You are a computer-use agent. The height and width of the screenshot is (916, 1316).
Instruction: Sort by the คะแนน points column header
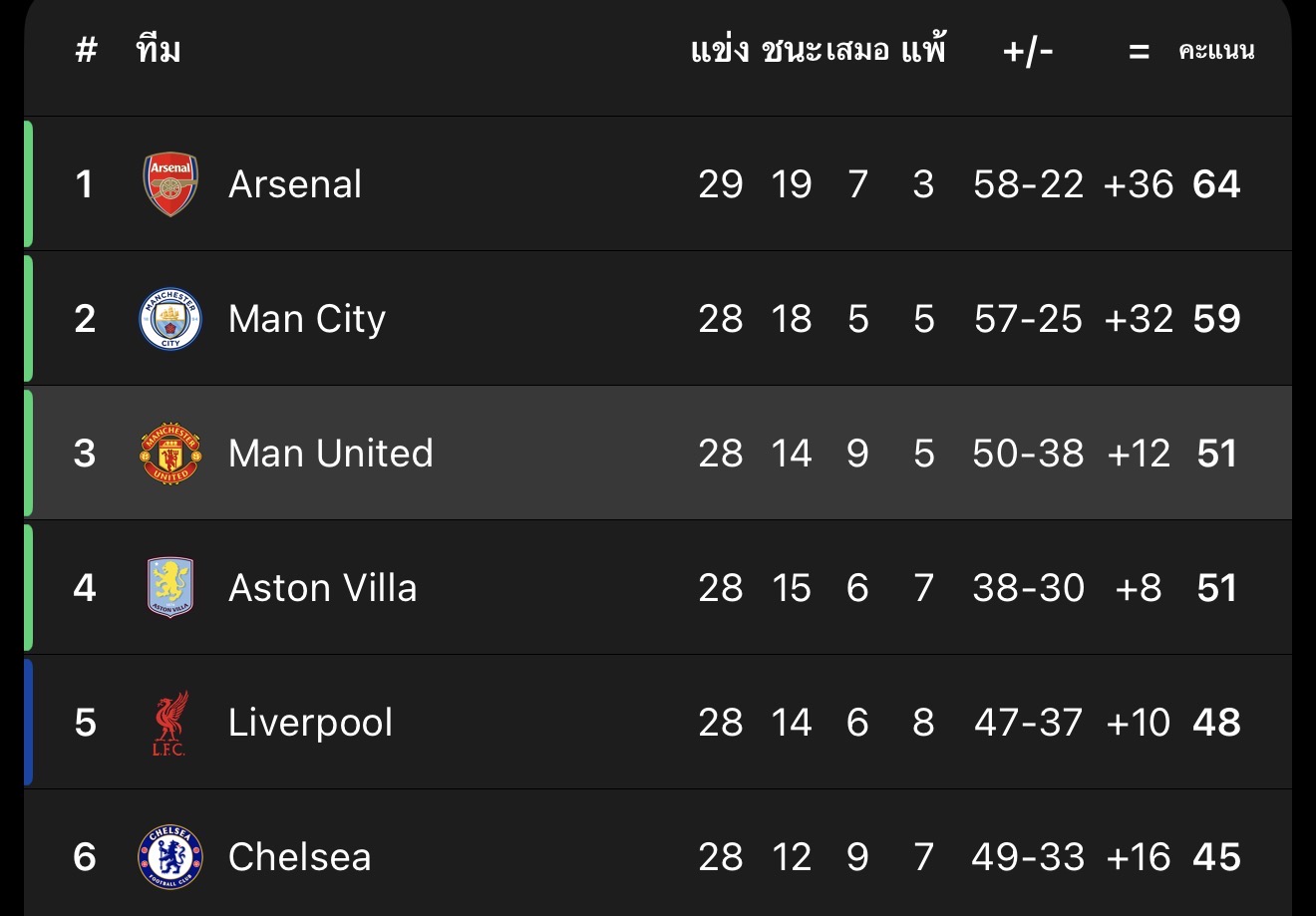coord(1216,51)
